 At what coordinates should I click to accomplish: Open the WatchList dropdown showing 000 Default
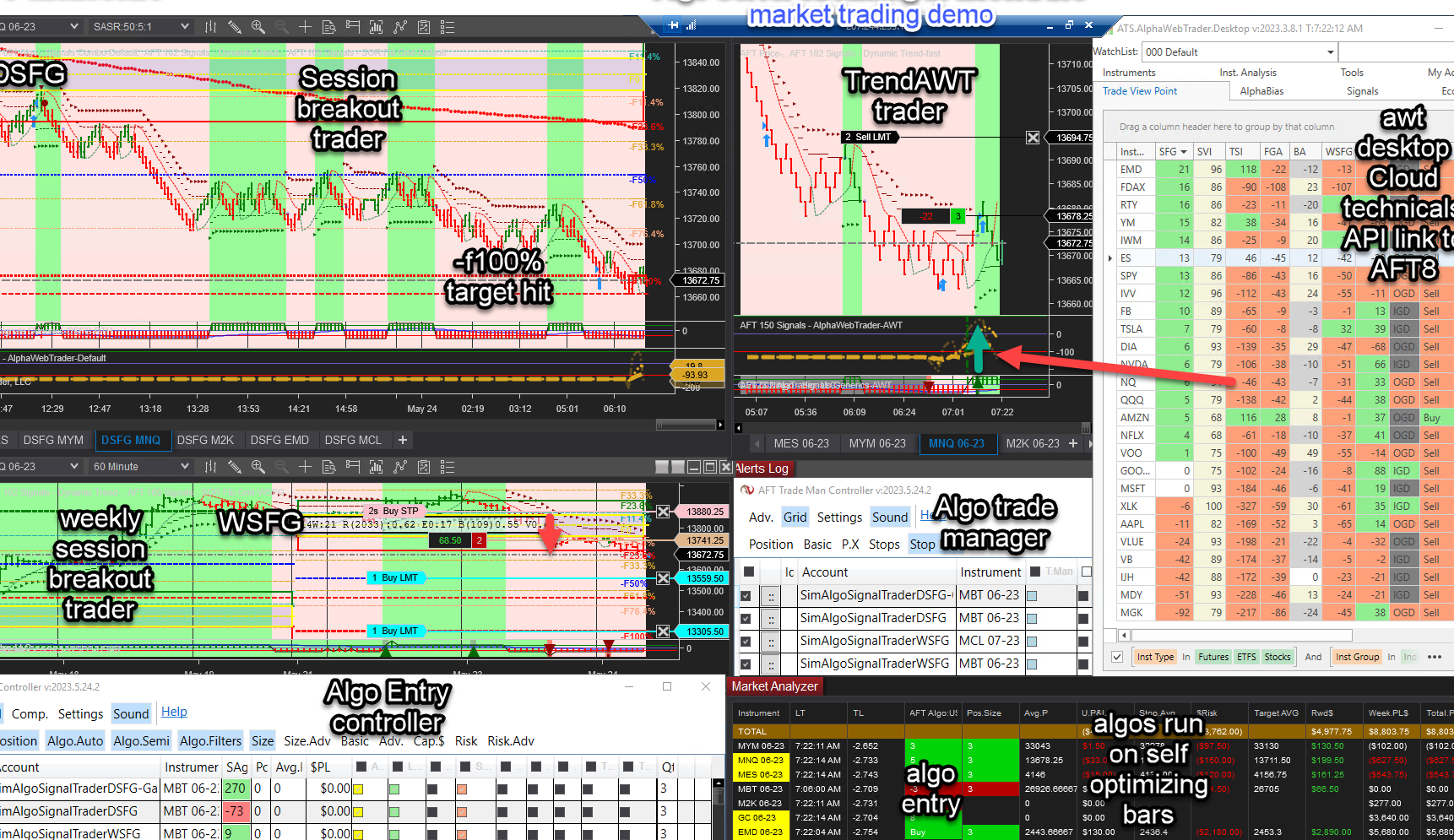point(1330,51)
